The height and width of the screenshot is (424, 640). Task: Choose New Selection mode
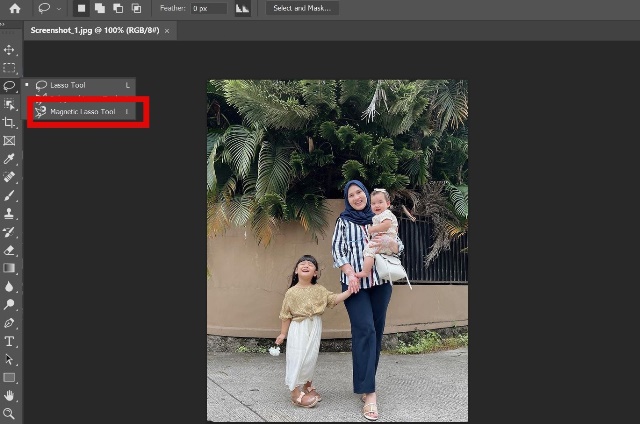[x=81, y=8]
